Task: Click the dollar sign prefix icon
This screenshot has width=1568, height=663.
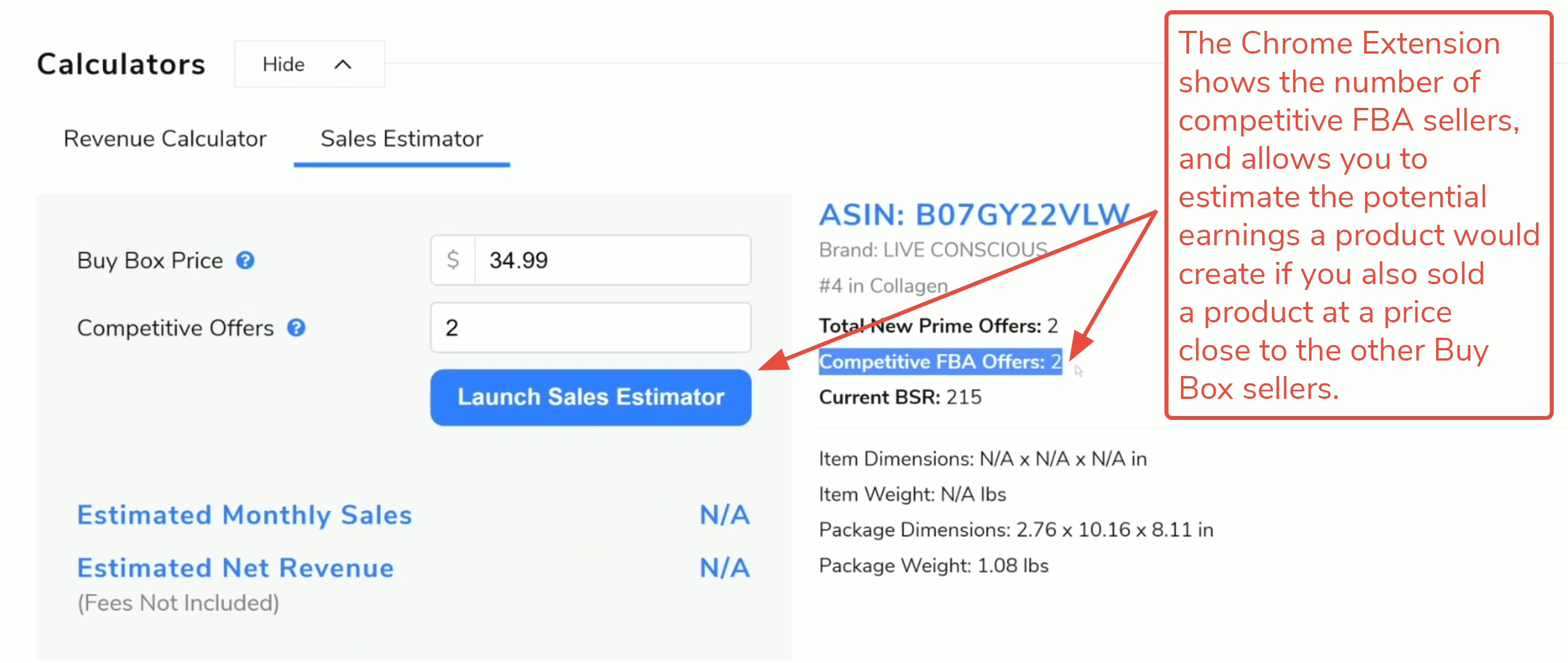Action: (453, 260)
